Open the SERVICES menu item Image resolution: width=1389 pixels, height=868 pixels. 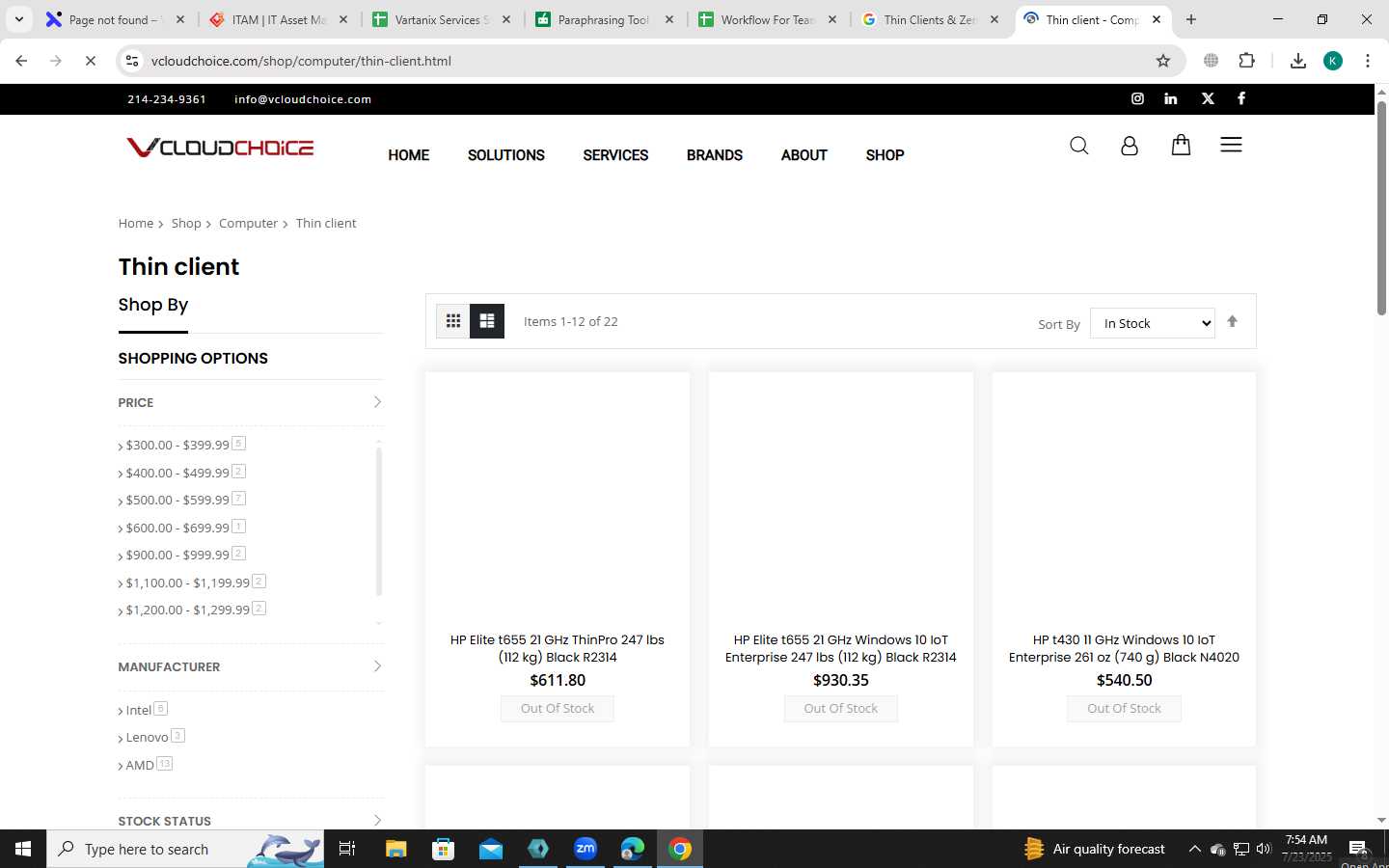615,155
